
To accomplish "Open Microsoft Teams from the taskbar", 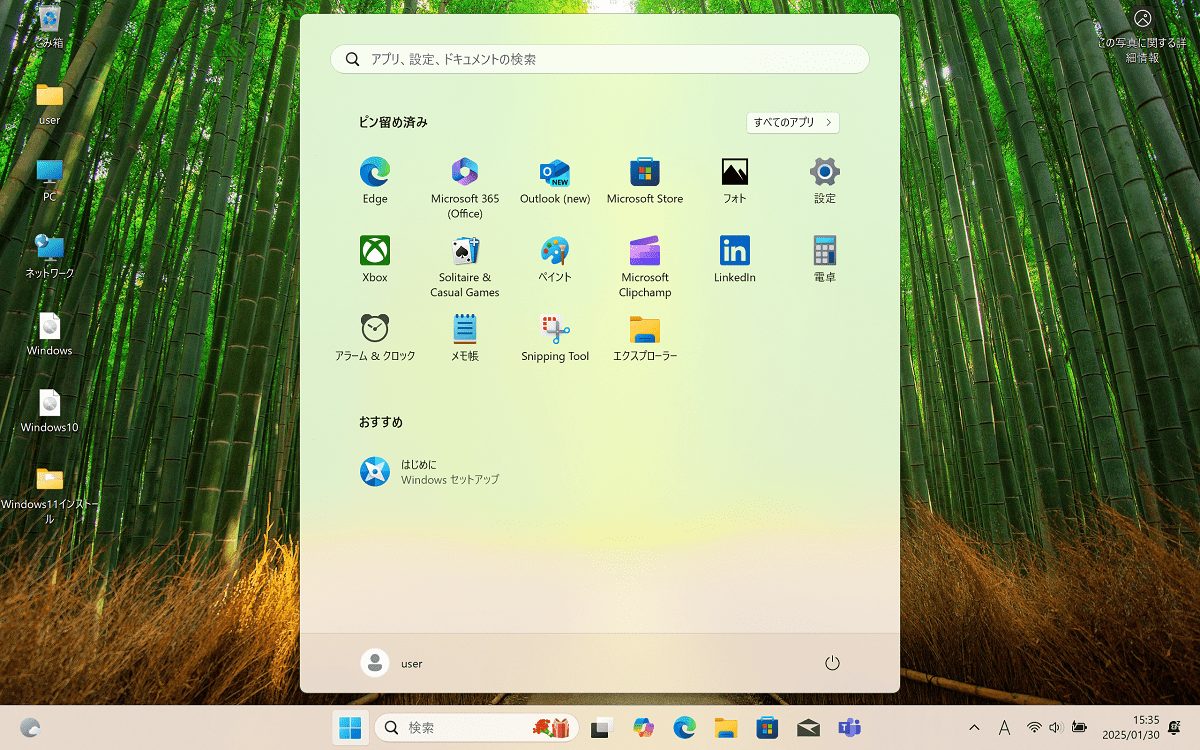I will coord(849,728).
